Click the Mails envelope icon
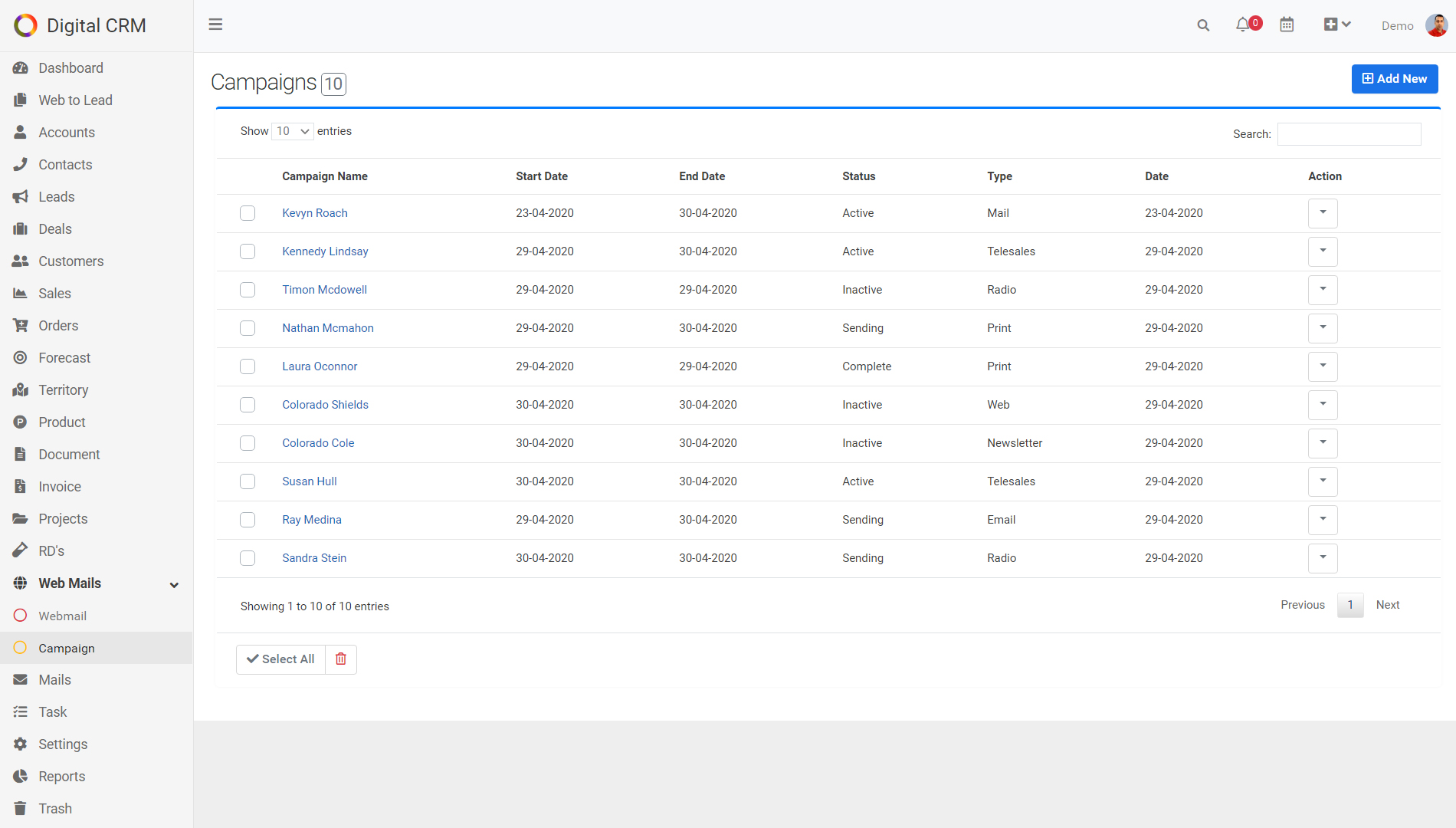 coord(21,680)
